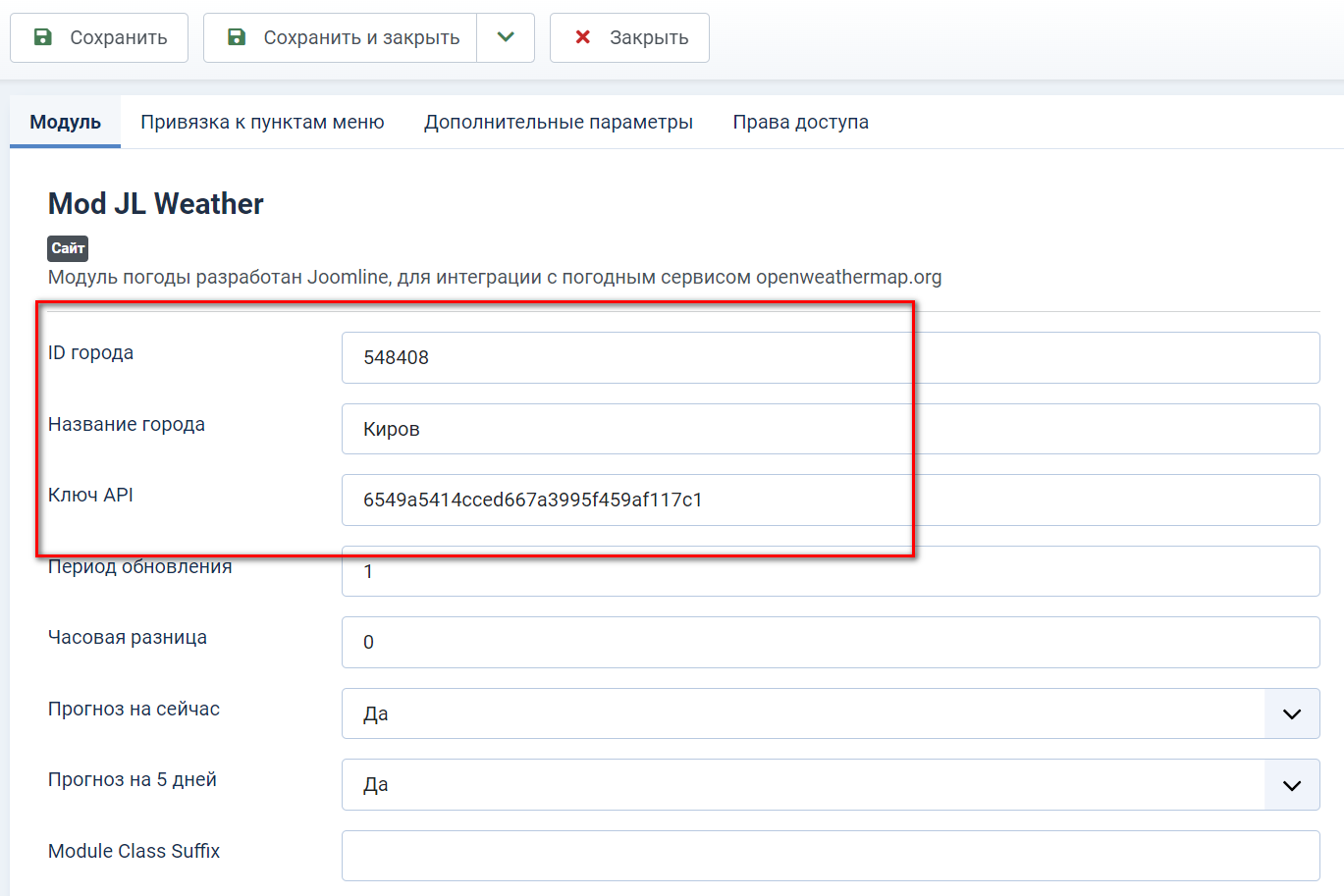
Task: Click the Save and Close floppy icon
Action: click(x=237, y=37)
